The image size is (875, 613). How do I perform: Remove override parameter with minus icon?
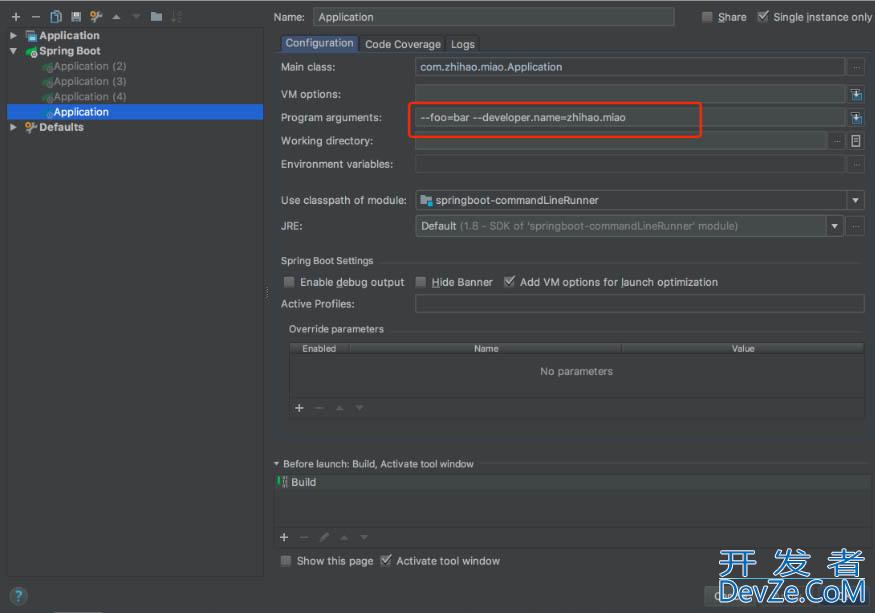pos(319,408)
